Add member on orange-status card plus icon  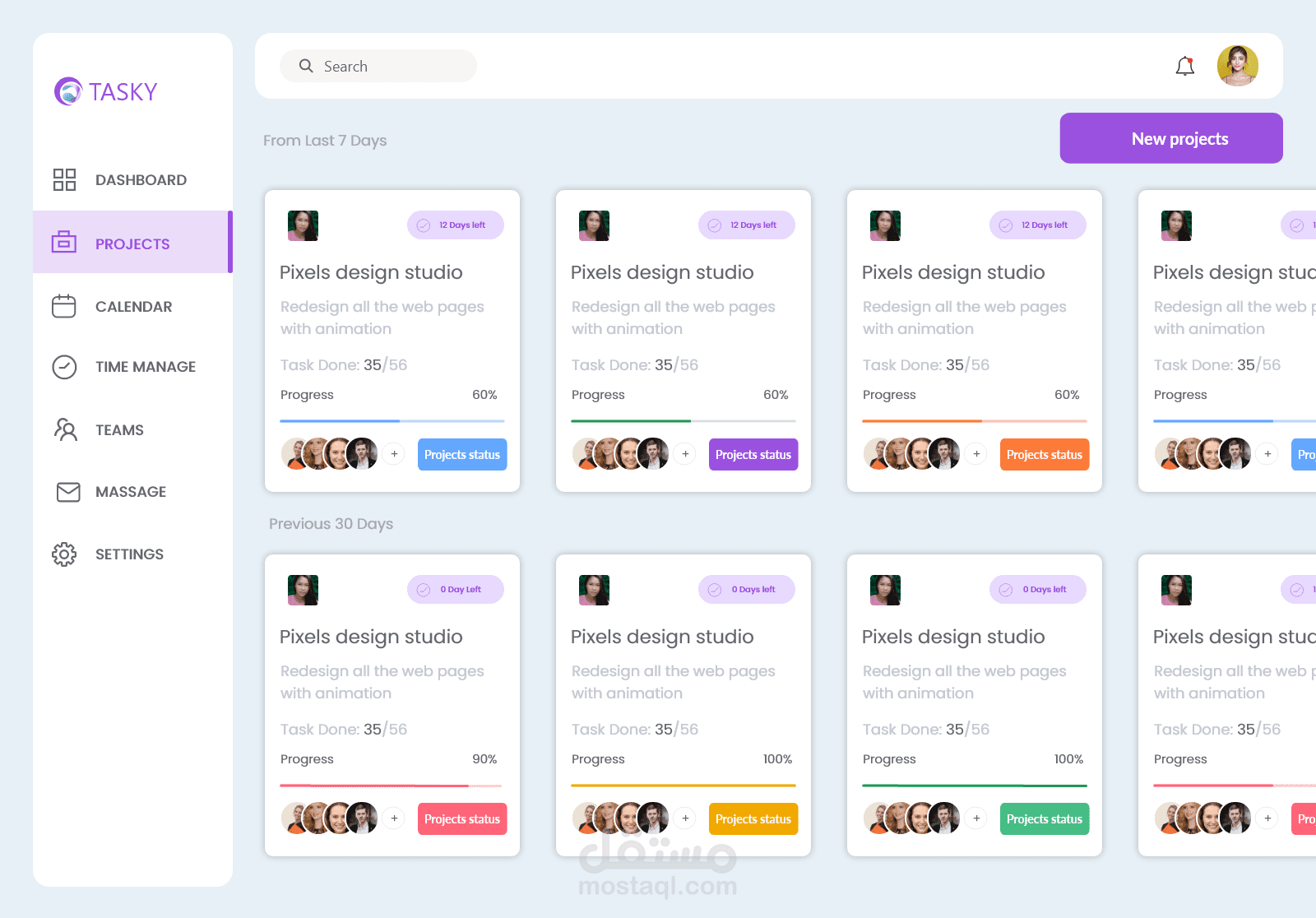click(976, 454)
